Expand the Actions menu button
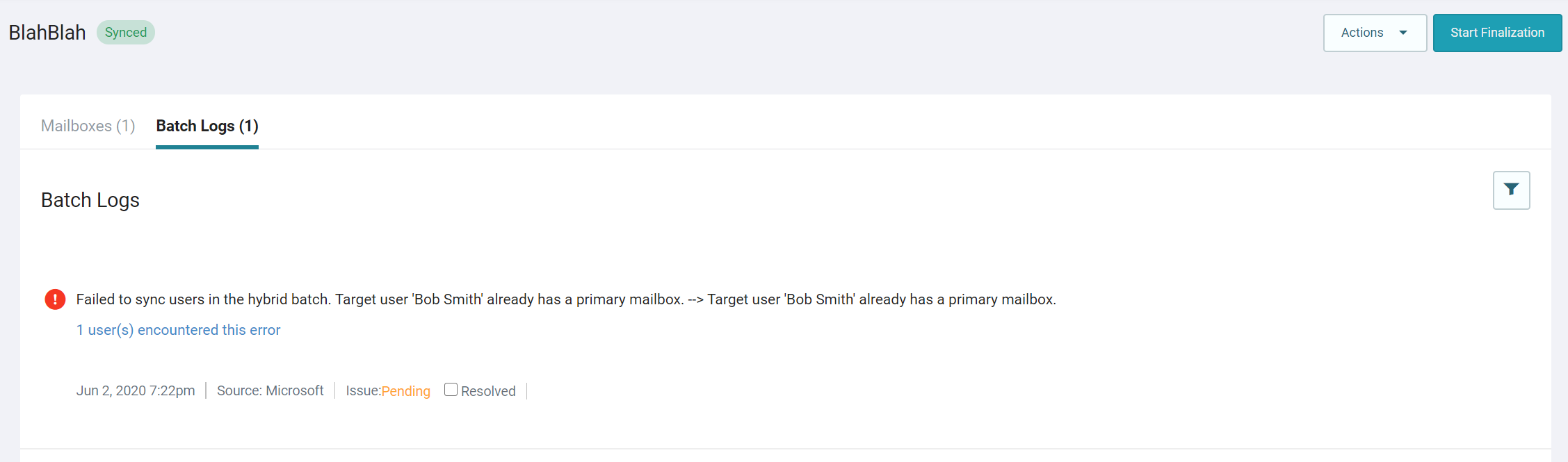The width and height of the screenshot is (1568, 462). (1375, 33)
